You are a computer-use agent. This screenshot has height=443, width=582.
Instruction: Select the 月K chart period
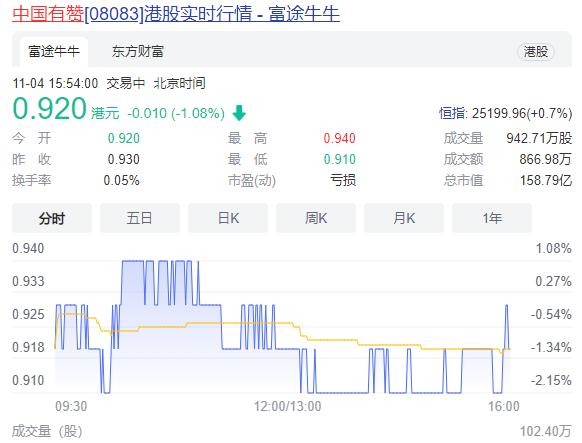(404, 218)
